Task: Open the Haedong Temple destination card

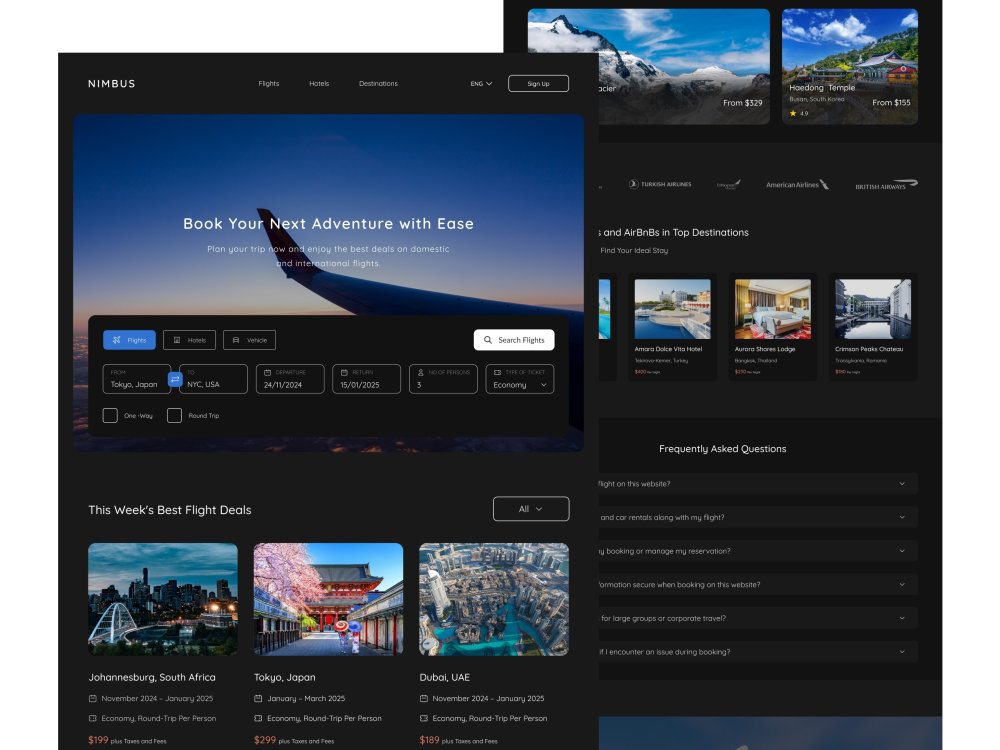Action: (850, 66)
